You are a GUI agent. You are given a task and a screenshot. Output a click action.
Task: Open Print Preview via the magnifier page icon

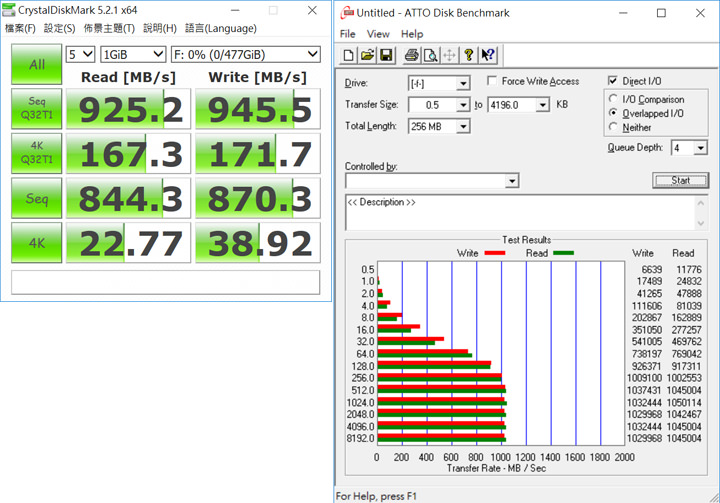pos(429,54)
